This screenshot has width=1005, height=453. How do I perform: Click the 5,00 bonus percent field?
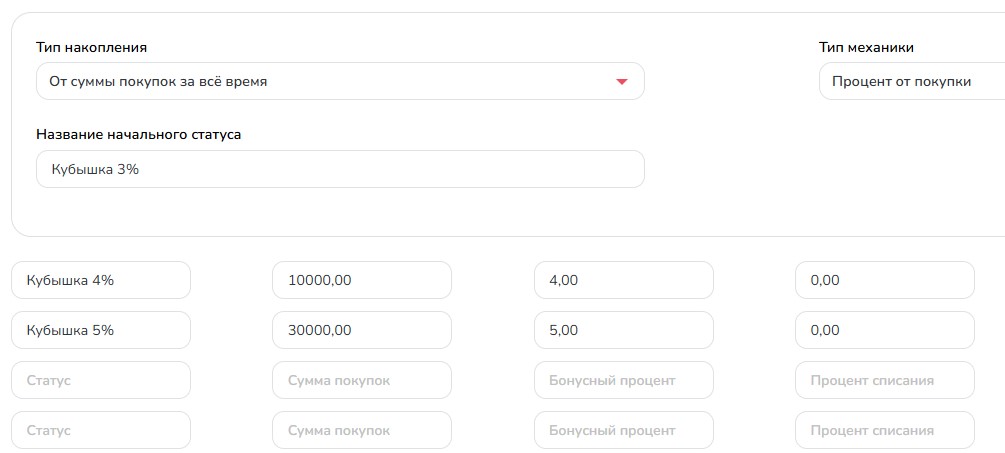(x=623, y=330)
